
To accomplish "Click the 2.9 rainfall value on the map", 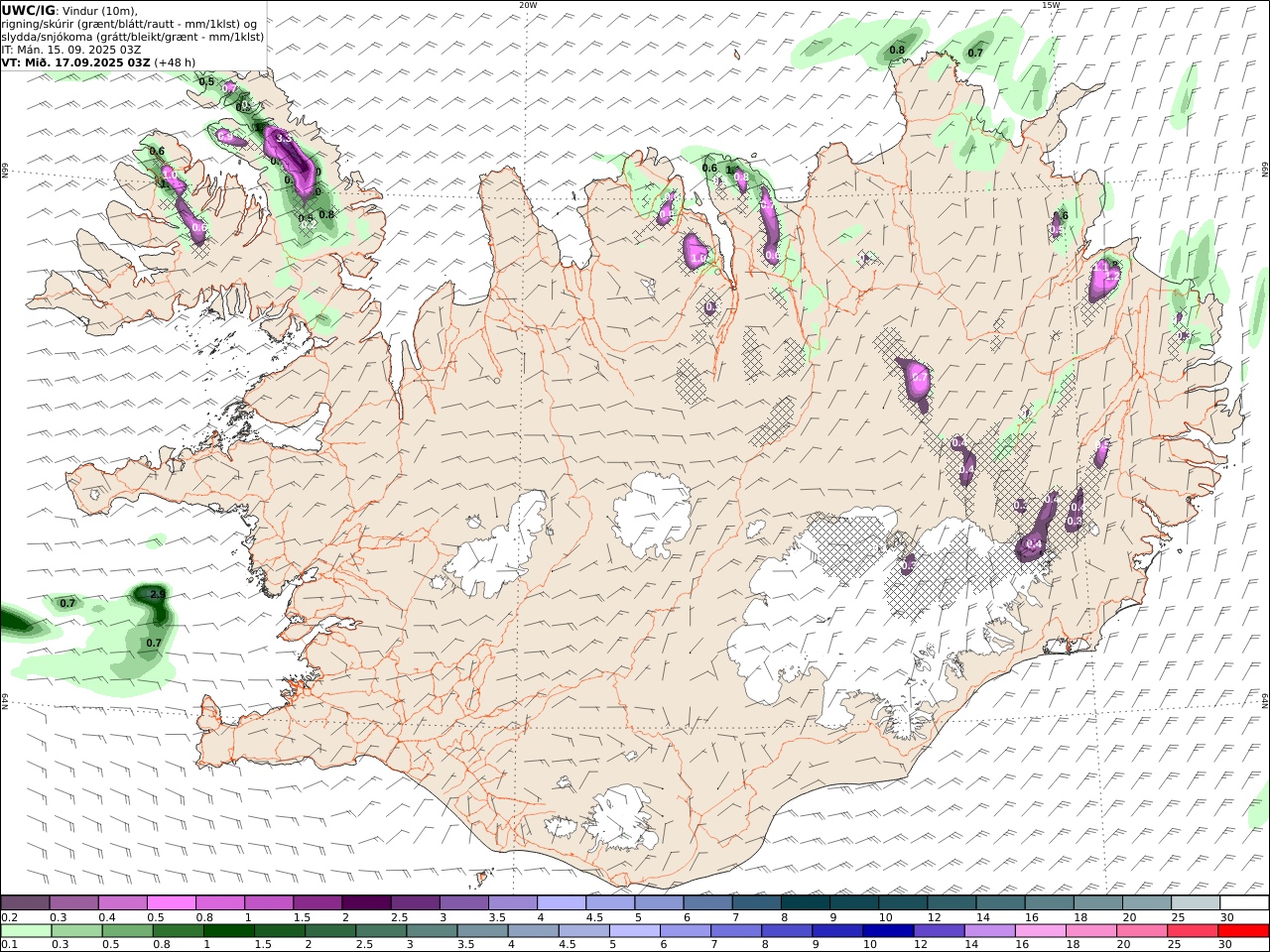I will coord(157,594).
